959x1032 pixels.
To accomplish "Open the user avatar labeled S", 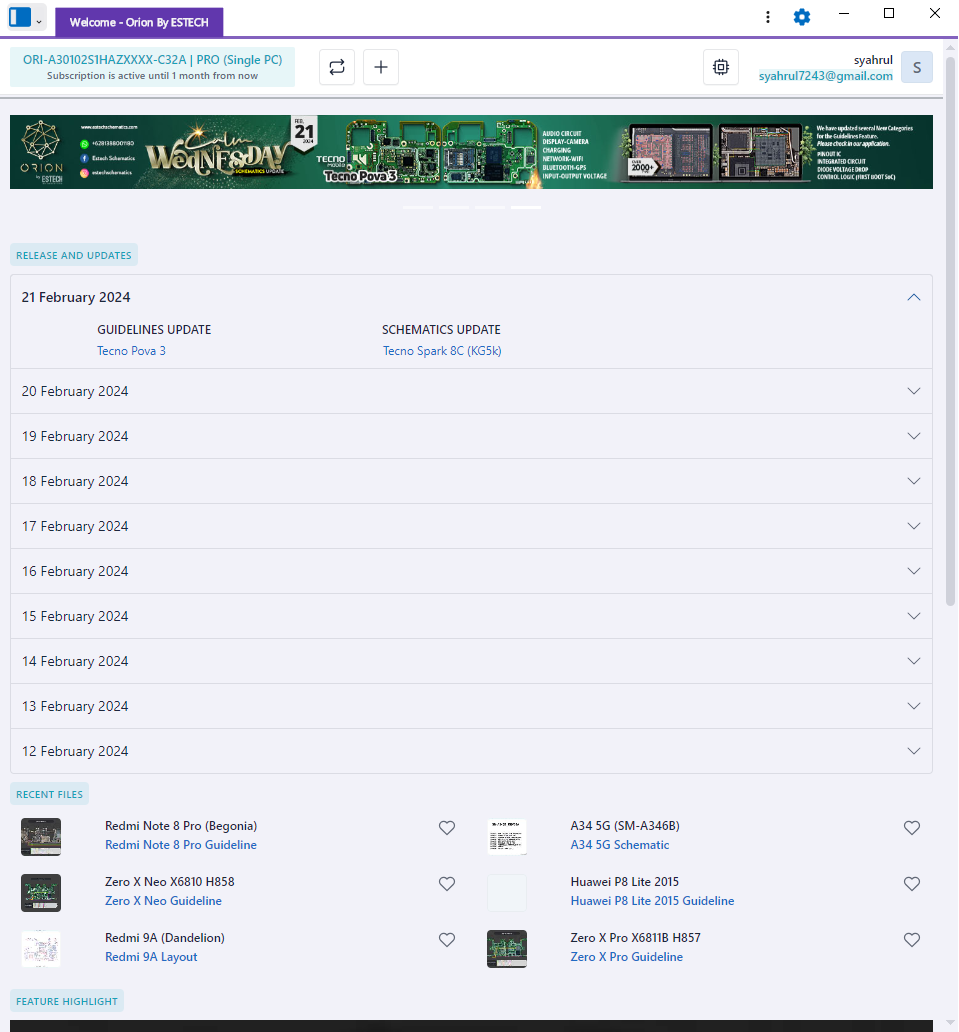I will pos(917,67).
